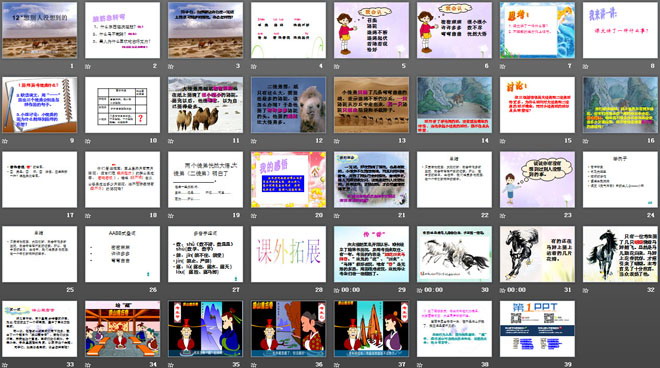Click the animation star icon under slide 10

pos(88,141)
